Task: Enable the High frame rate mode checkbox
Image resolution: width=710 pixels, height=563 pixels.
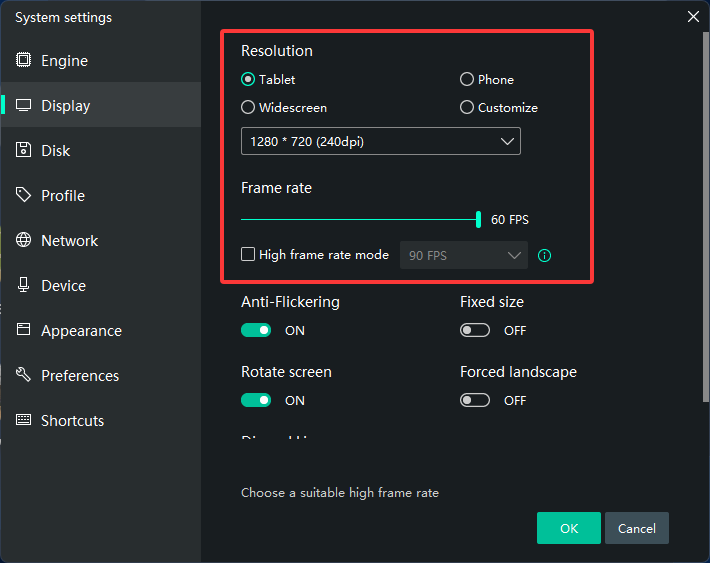Action: coord(248,255)
